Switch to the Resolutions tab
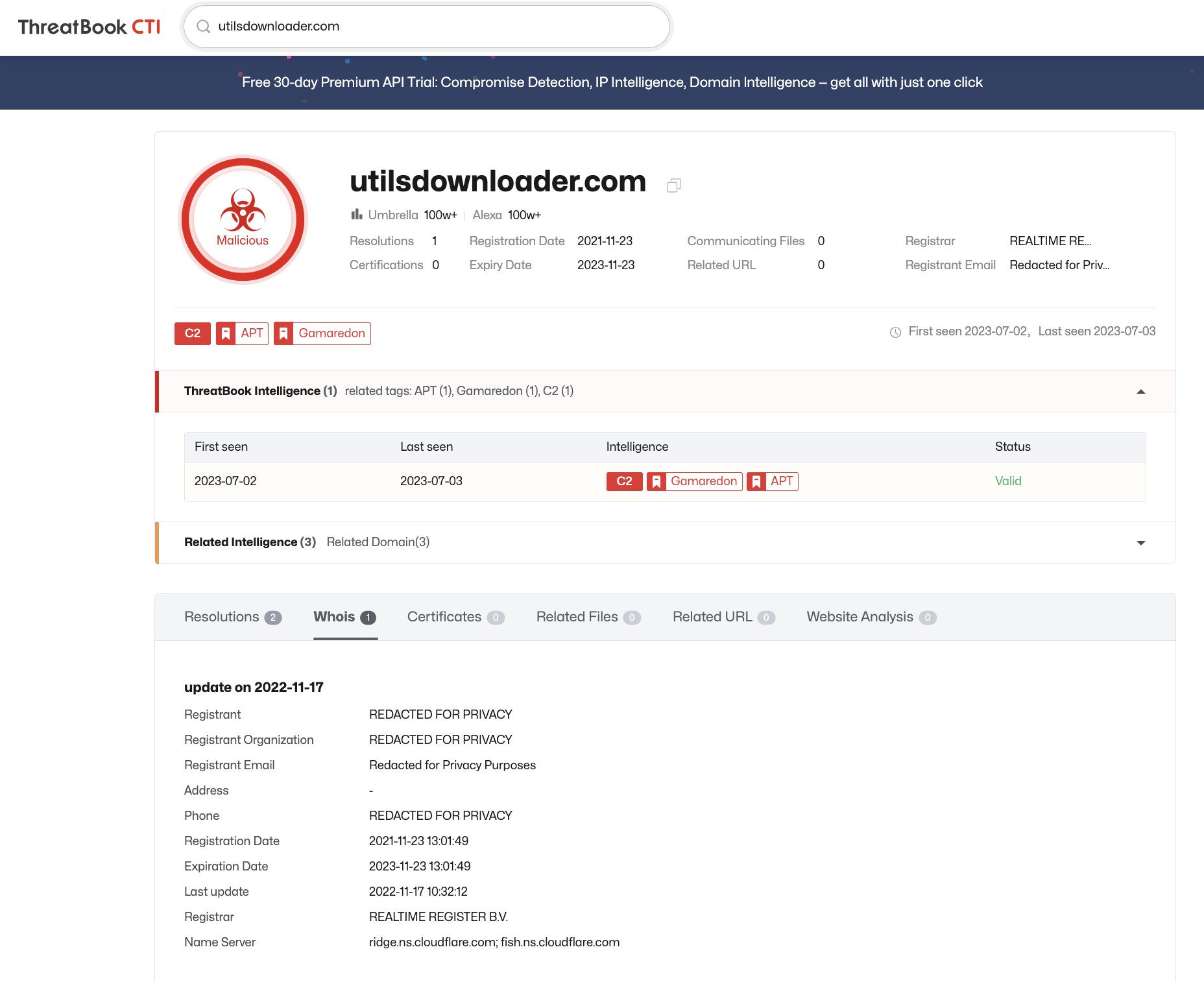 click(221, 617)
